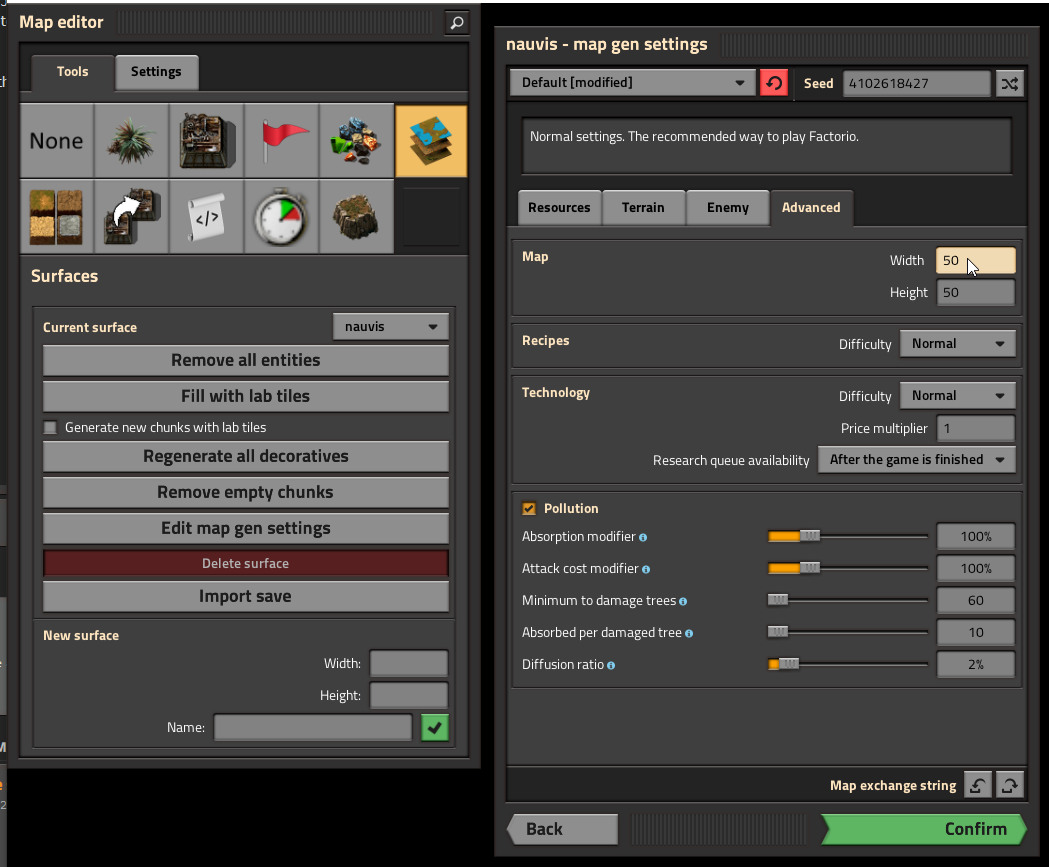This screenshot has width=1049, height=867.
Task: Click Import save button
Action: click(246, 596)
